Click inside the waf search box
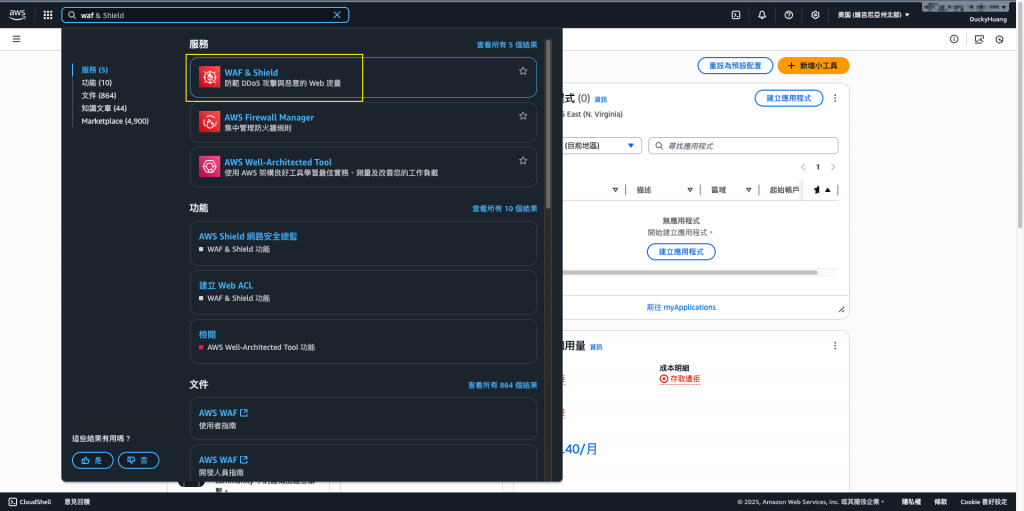1024x511 pixels. (205, 15)
